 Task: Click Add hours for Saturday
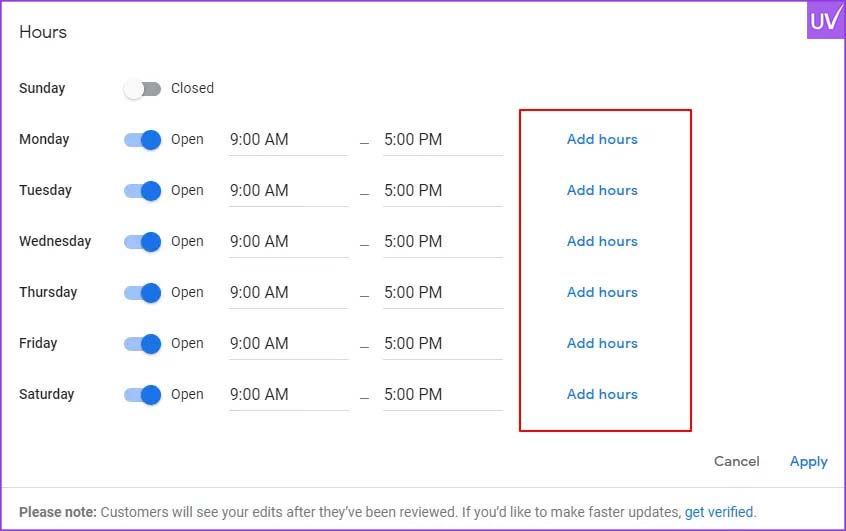[602, 394]
